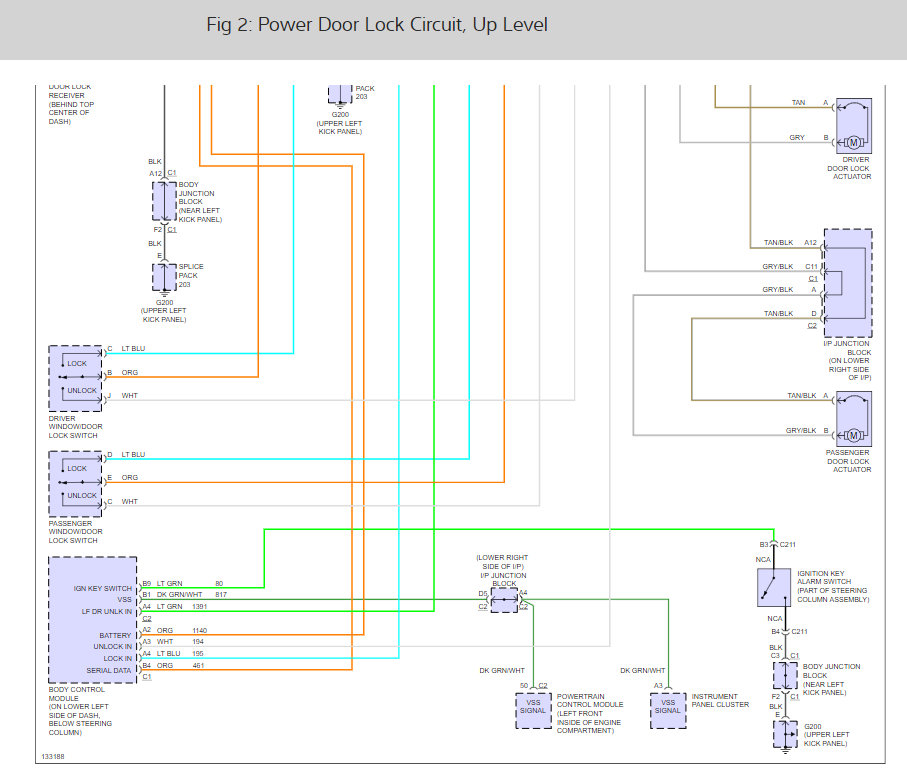Click the 'POWERTRAIN CONTROL MODULE' label
This screenshot has width=907, height=783.
click(x=589, y=714)
